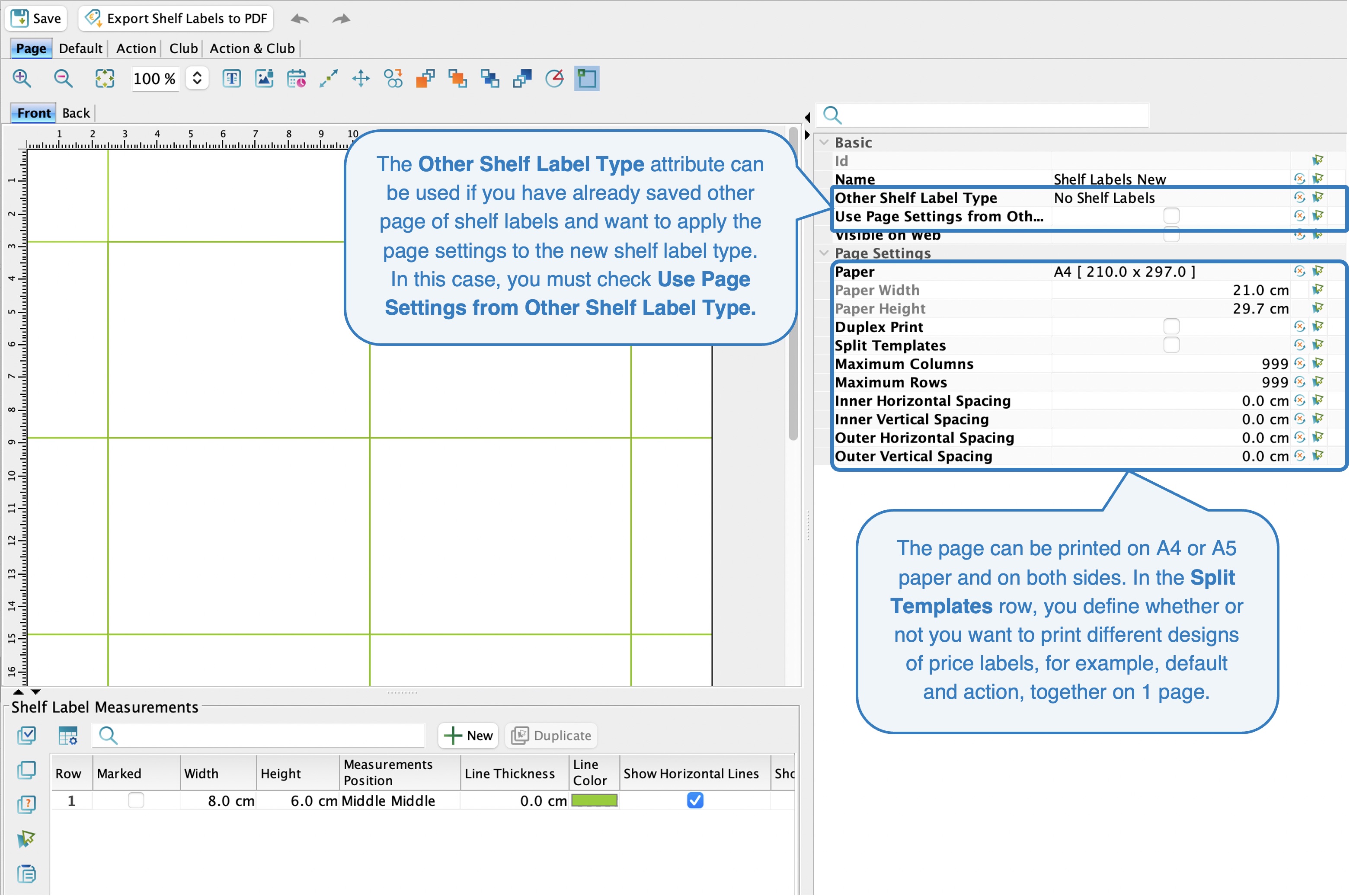Enable the Duplex Print checkbox

(x=1172, y=327)
